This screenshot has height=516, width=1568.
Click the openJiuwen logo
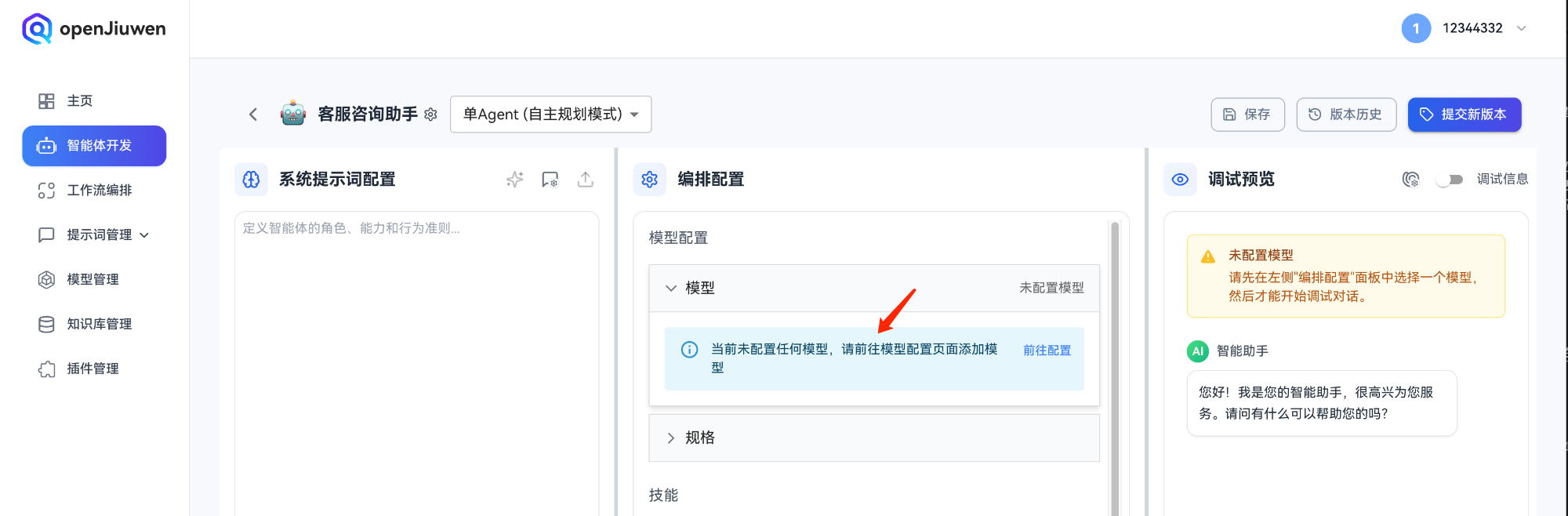(x=94, y=29)
